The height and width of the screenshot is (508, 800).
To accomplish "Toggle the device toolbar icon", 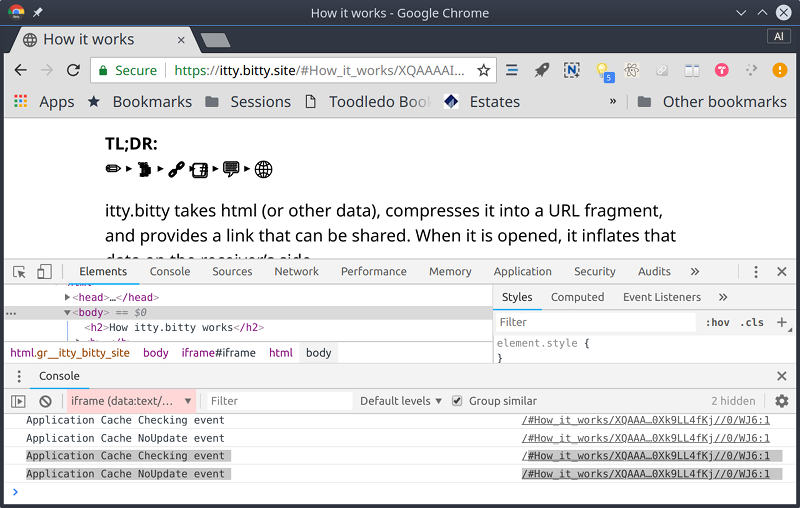I will (44, 272).
